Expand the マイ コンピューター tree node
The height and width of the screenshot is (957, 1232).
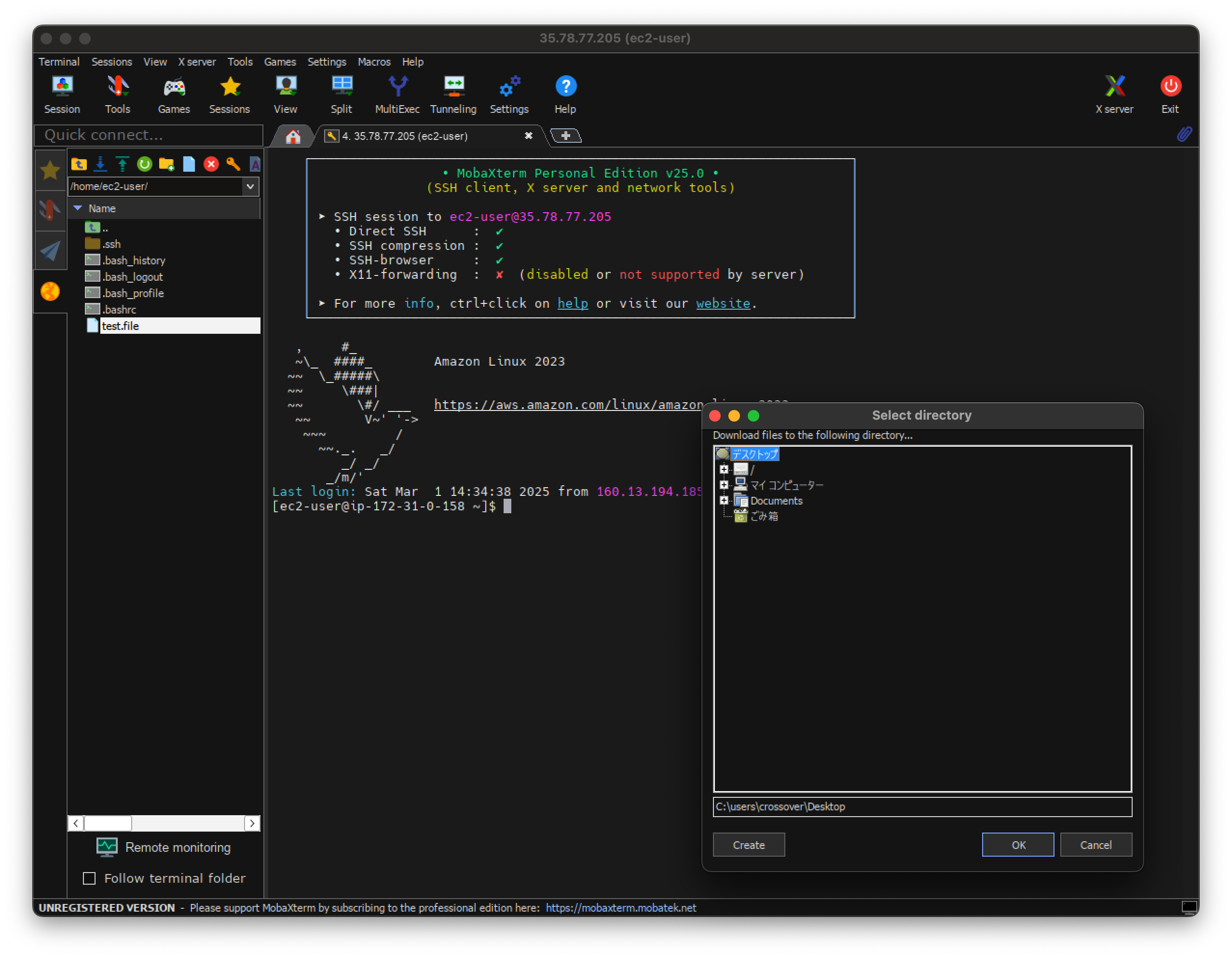point(724,485)
